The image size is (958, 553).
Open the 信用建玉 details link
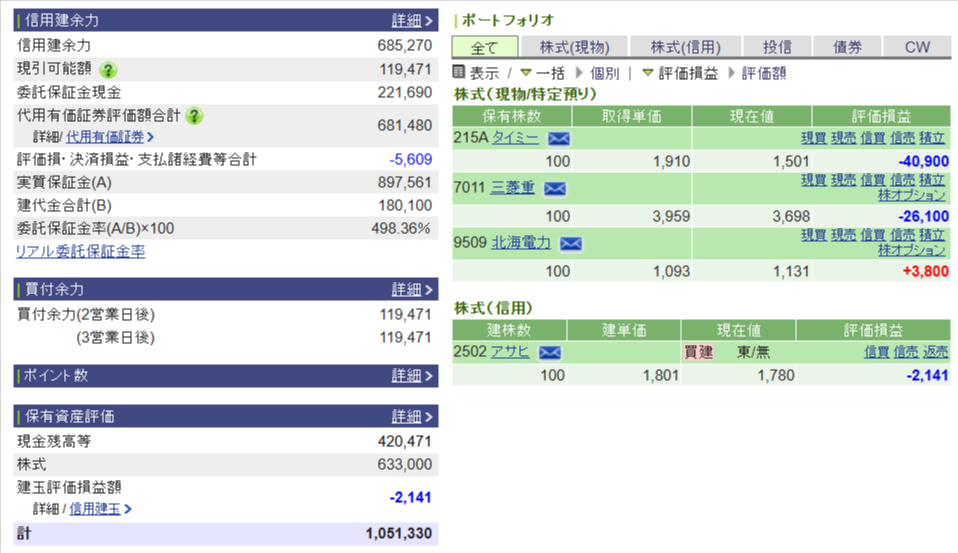(x=95, y=509)
